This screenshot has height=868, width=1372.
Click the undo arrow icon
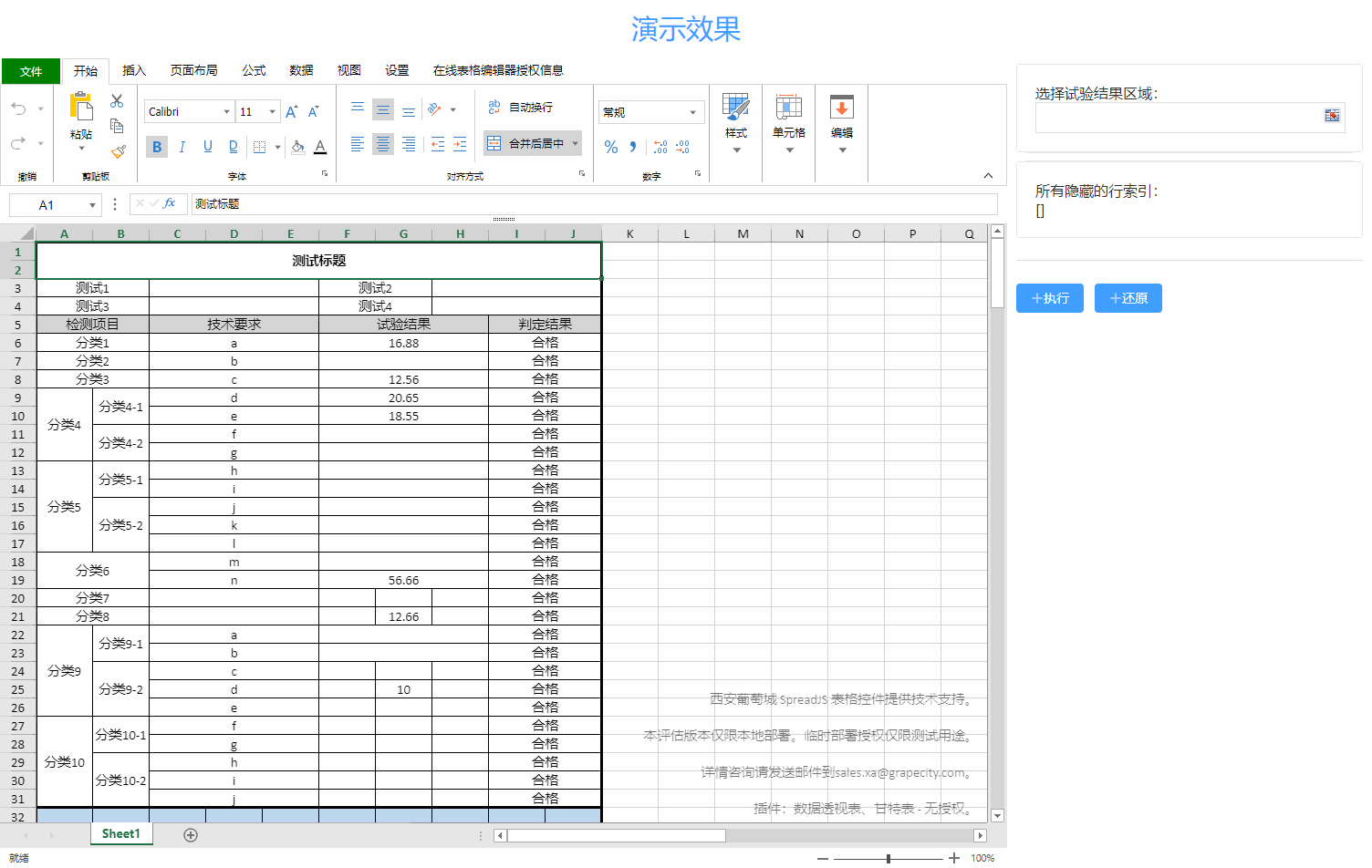click(x=18, y=108)
